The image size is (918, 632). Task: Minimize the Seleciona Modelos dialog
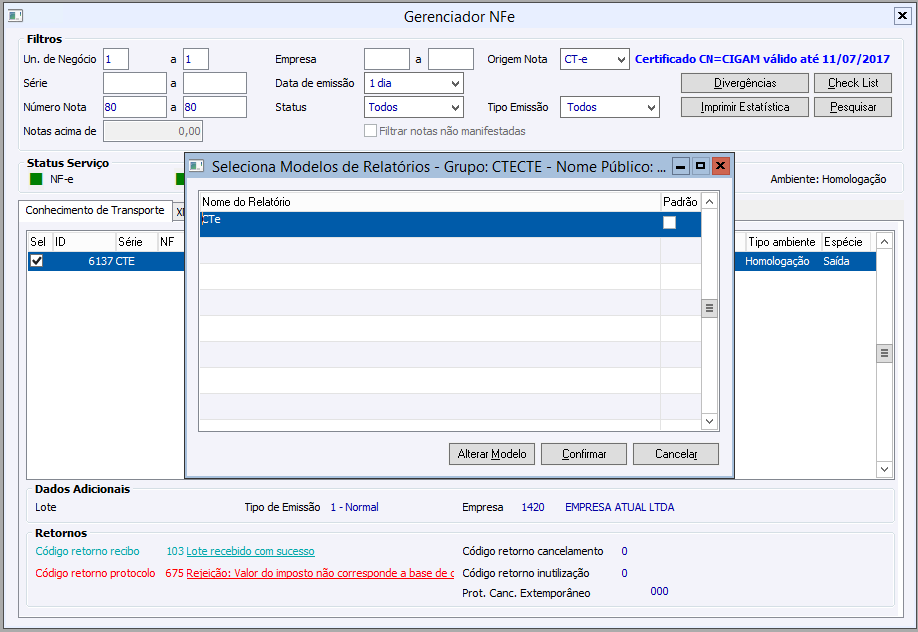[680, 166]
